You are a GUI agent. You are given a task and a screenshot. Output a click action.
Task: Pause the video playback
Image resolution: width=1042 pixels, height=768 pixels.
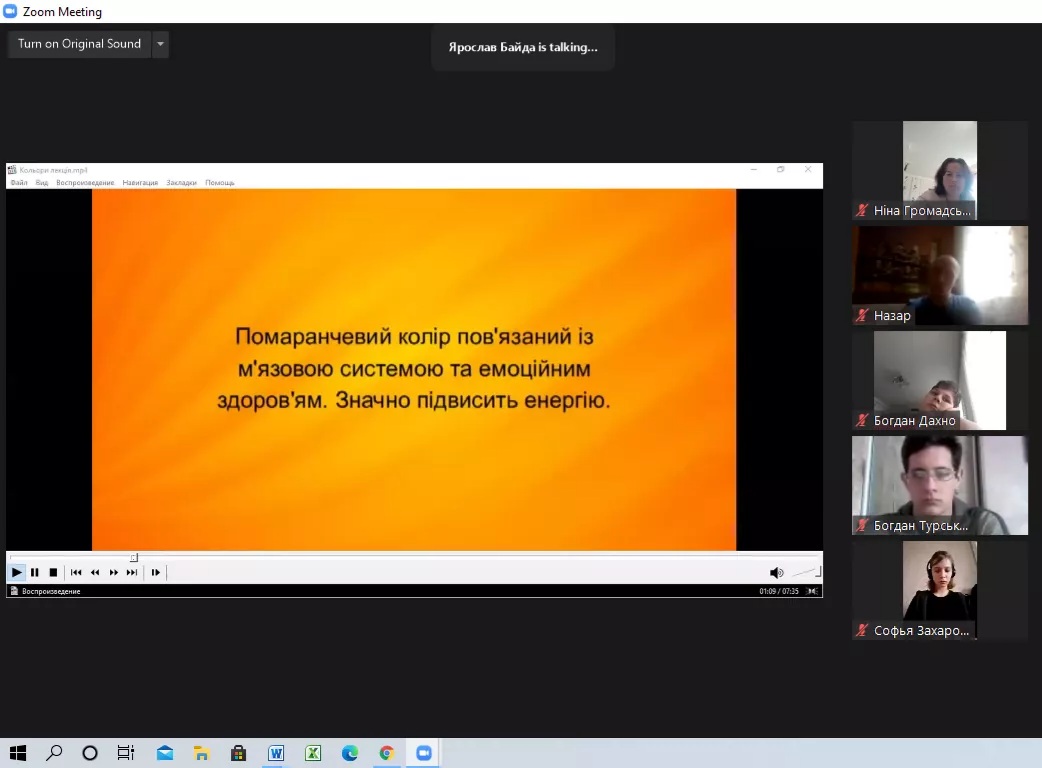(x=35, y=572)
